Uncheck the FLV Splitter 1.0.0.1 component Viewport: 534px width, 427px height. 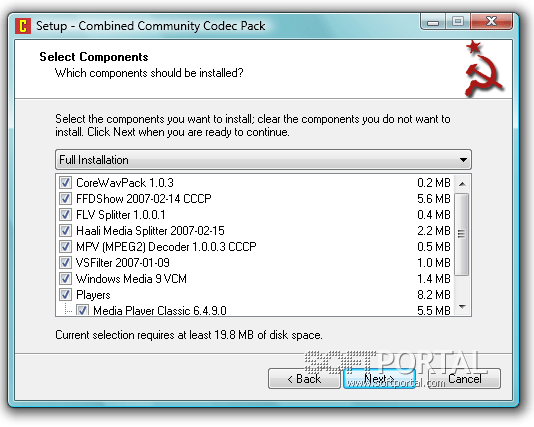tap(65, 215)
